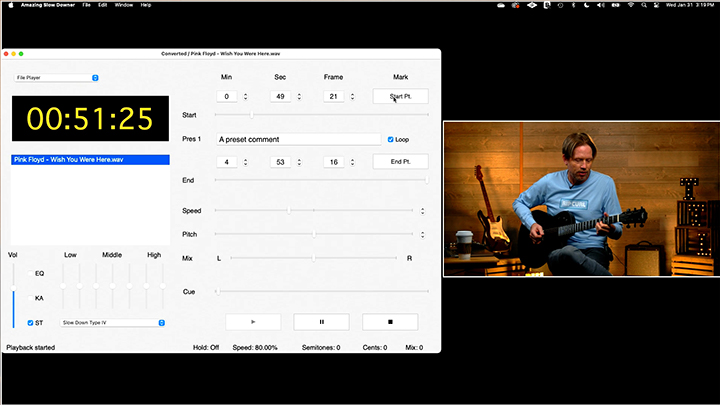Click the Stop button
The width and height of the screenshot is (720, 405).
point(390,322)
